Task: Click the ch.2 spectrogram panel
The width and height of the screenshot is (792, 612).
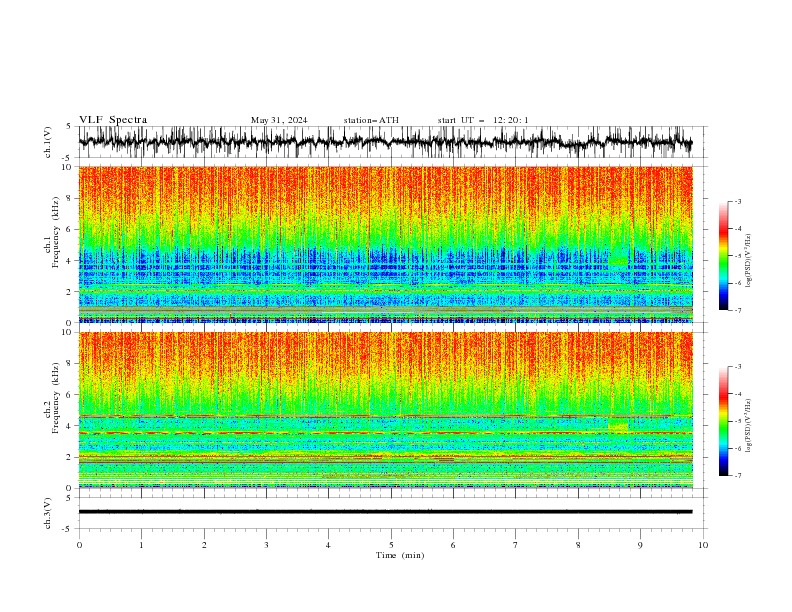Action: [x=385, y=410]
